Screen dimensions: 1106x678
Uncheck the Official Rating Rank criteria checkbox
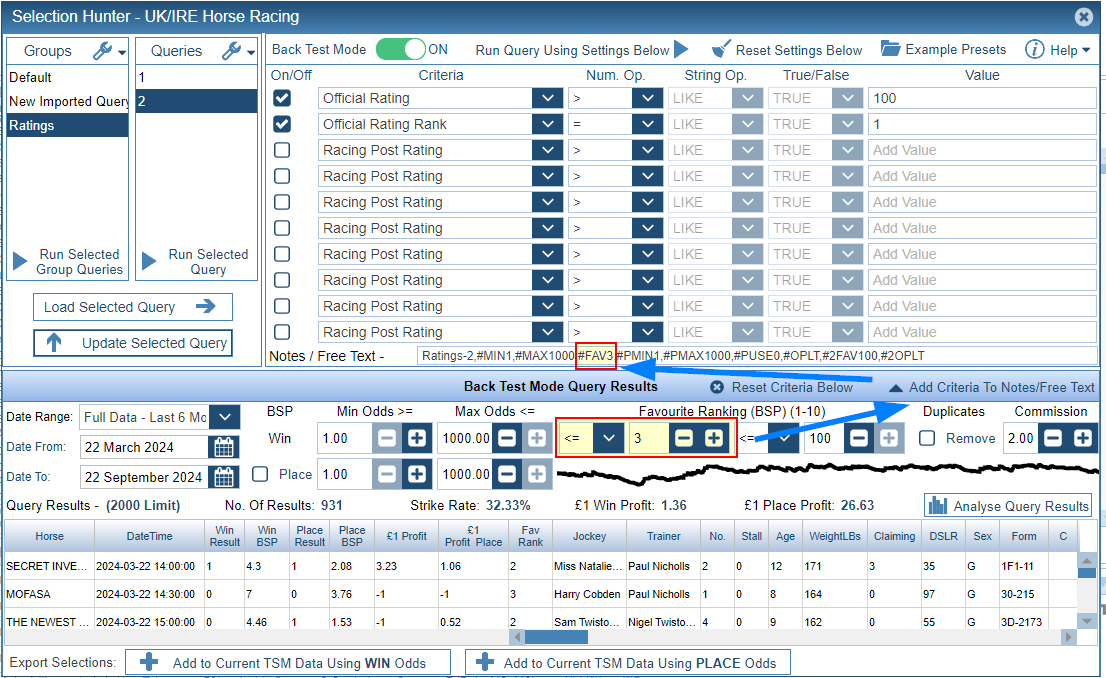click(x=282, y=124)
